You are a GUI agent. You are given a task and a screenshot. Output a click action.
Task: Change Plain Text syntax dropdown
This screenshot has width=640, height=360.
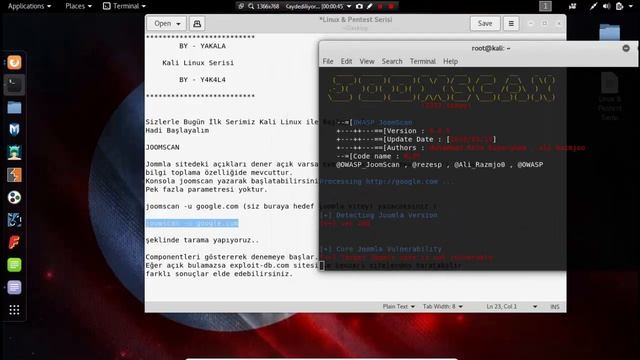point(398,307)
